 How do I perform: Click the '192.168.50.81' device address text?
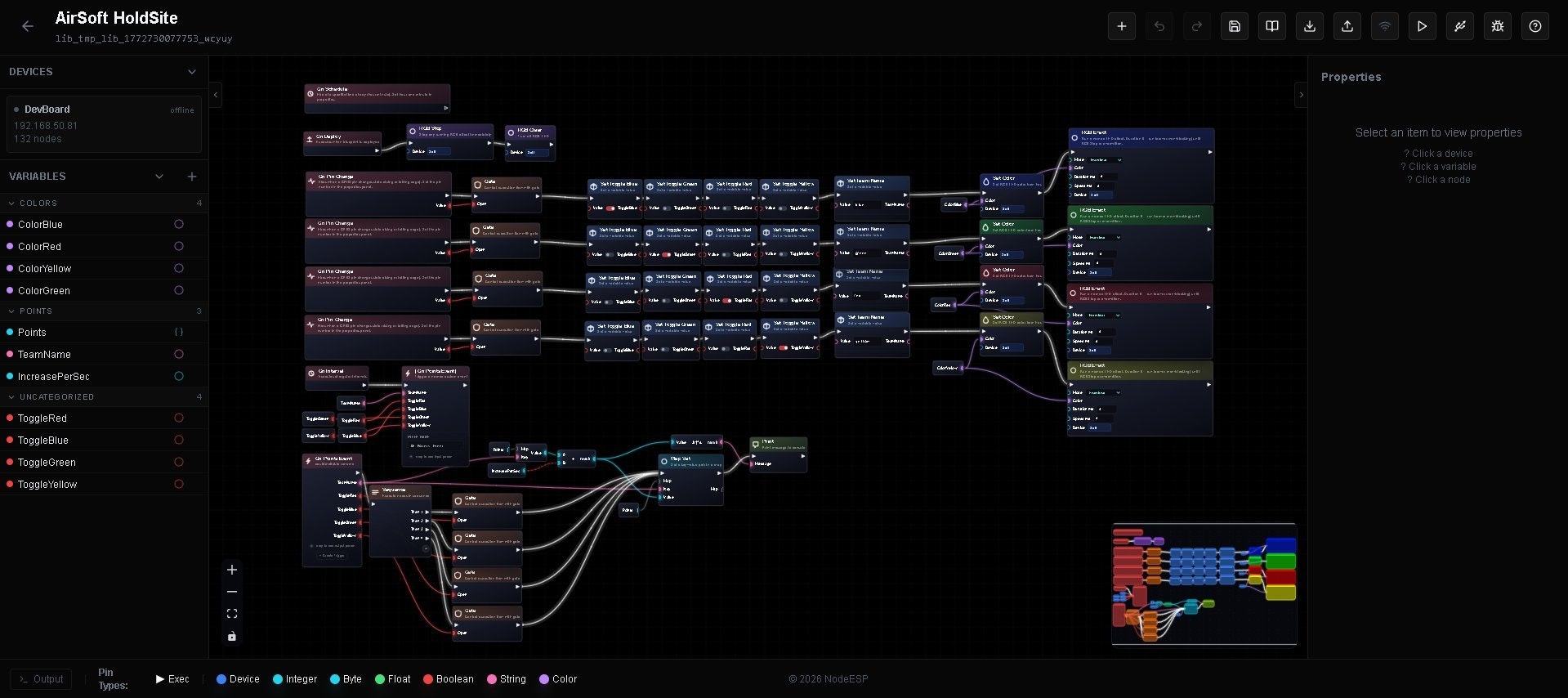coord(46,126)
